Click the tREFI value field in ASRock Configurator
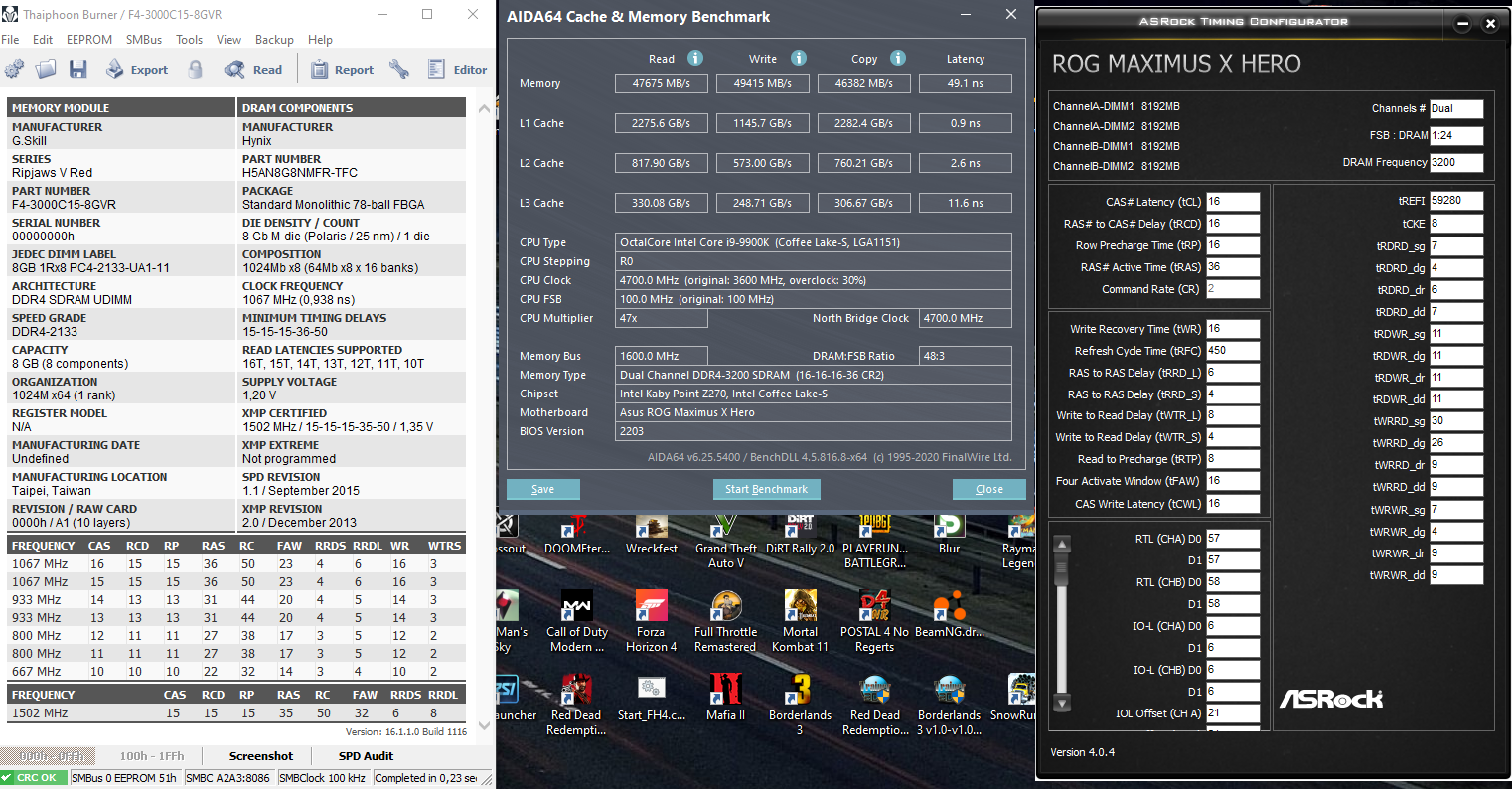Screen dimensions: 1512x789 [x=1456, y=200]
